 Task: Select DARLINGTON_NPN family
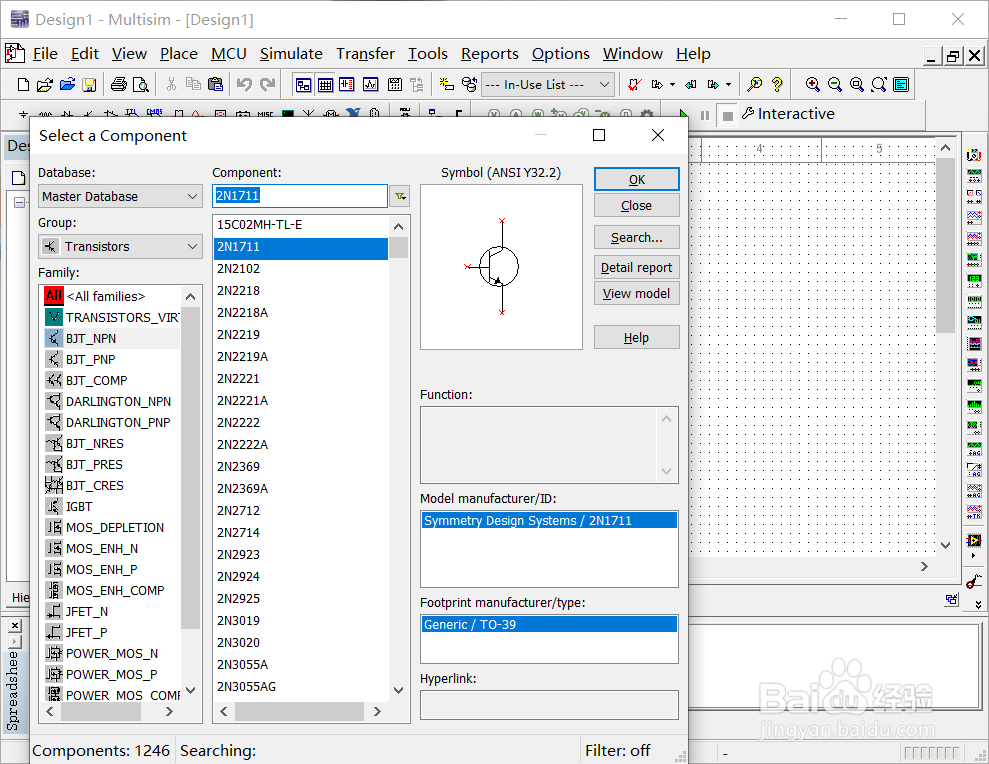tap(112, 402)
